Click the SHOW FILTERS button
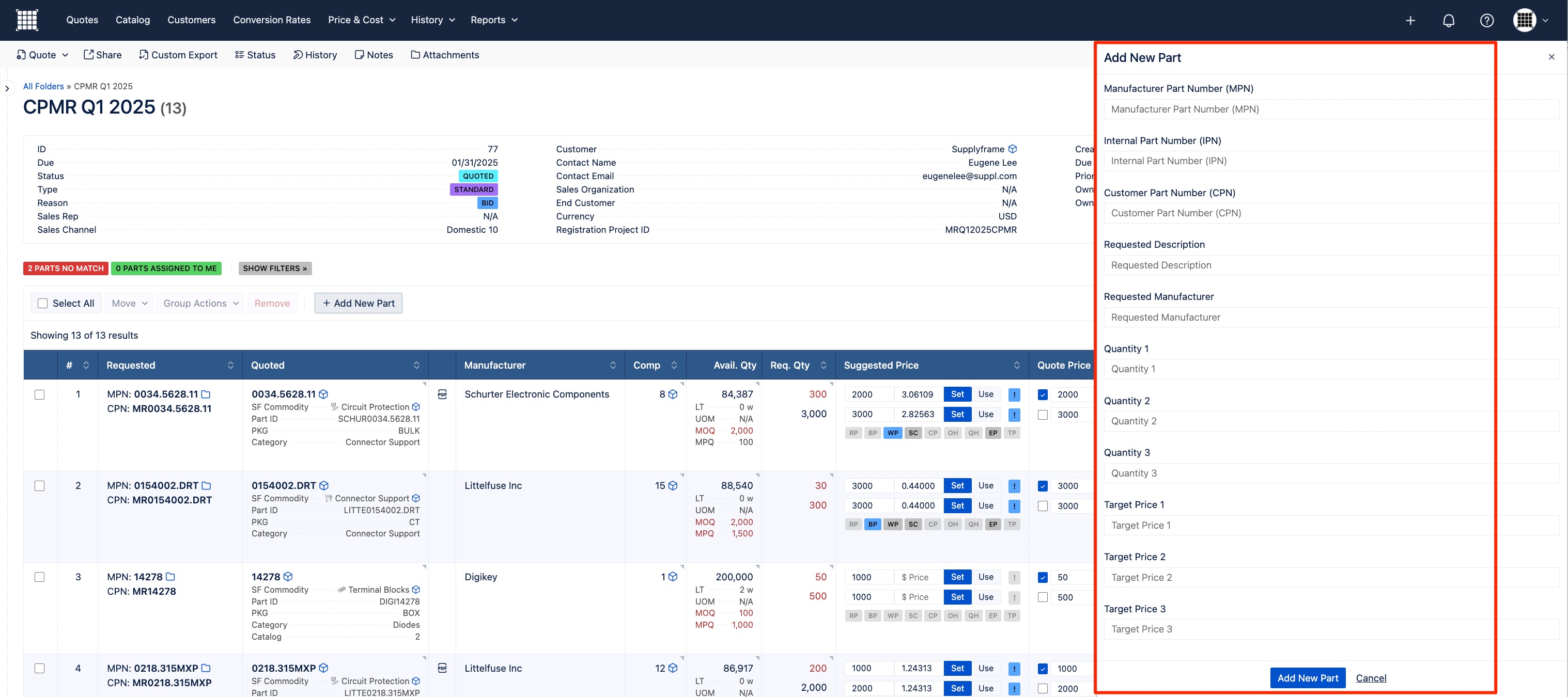Viewport: 1568px width, 697px height. (275, 268)
